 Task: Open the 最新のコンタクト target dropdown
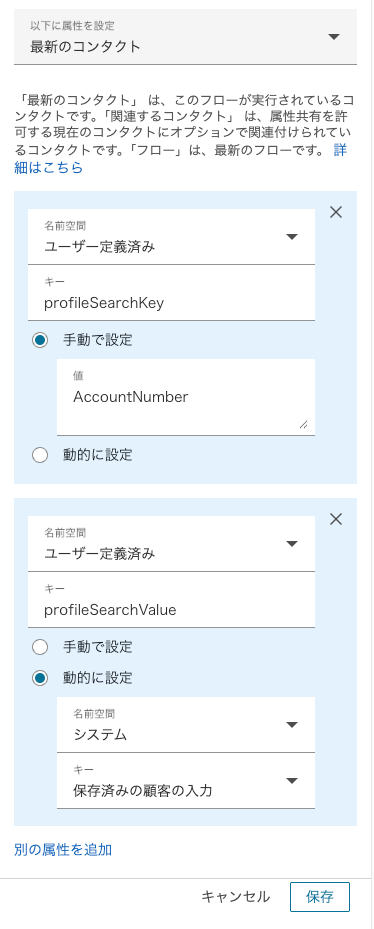coord(186,37)
